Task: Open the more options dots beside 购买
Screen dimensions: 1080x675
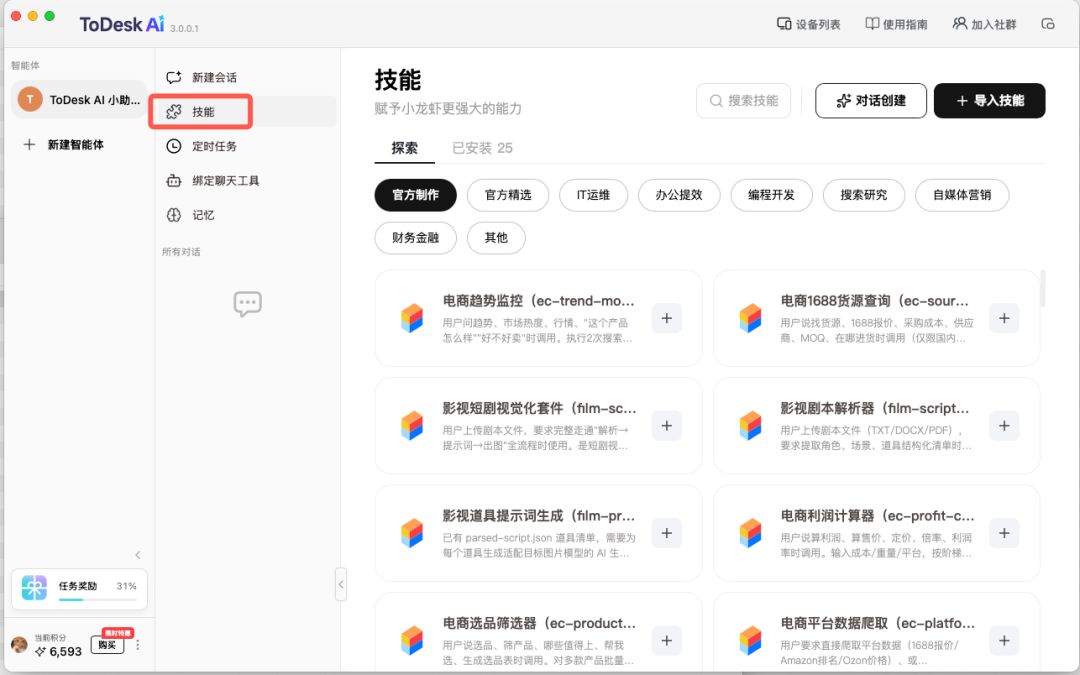Action: tap(138, 645)
